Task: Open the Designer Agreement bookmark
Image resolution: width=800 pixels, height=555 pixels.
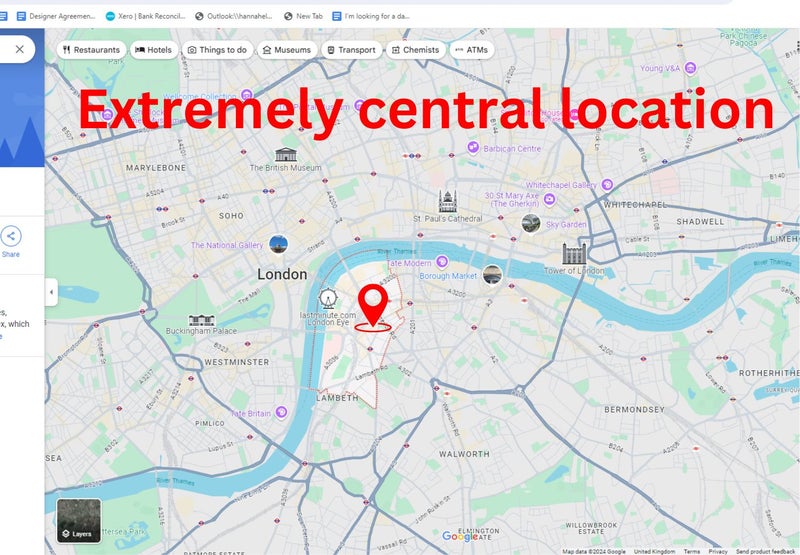Action: click(56, 16)
